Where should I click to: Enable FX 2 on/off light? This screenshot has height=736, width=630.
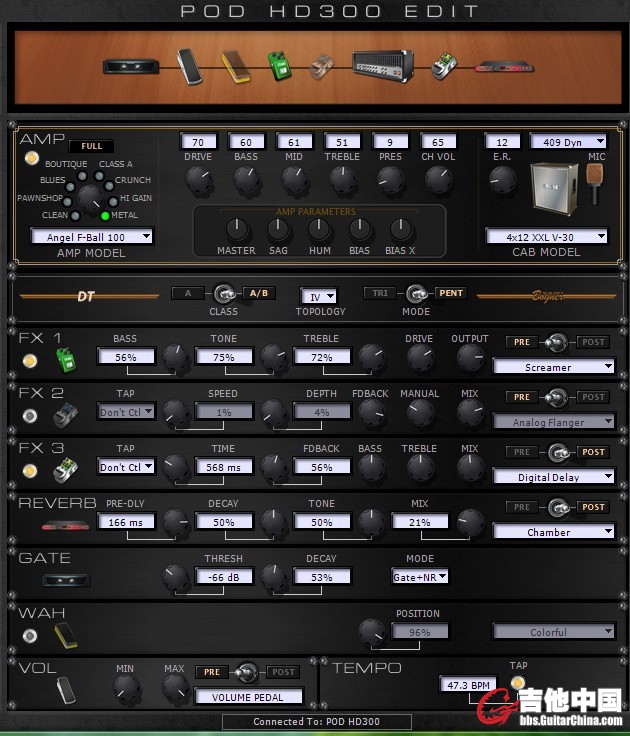pos(30,416)
